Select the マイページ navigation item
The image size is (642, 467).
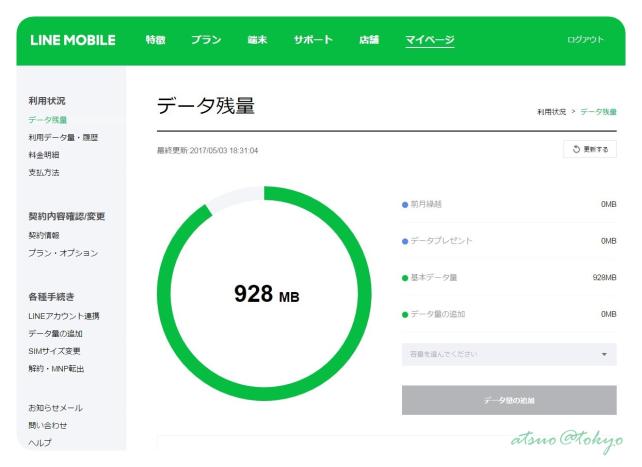pos(430,40)
